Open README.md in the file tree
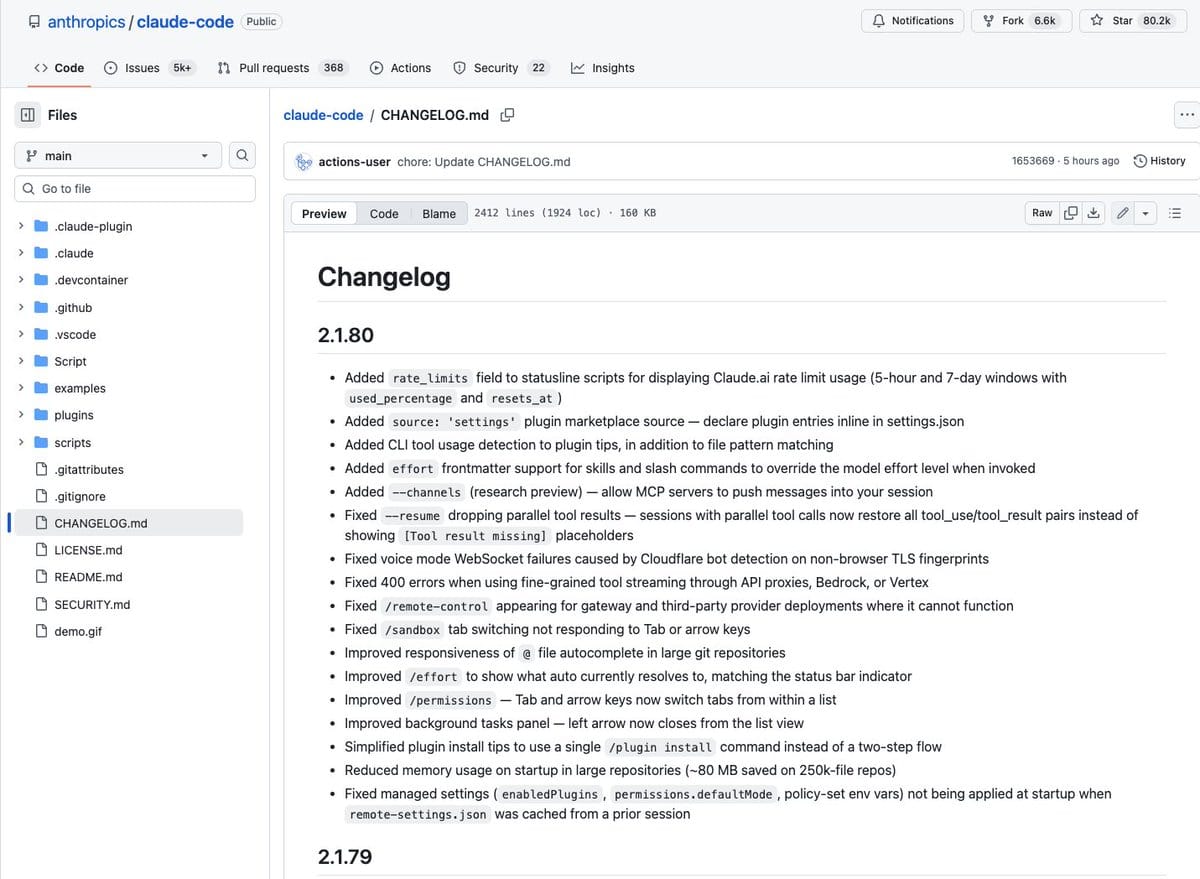The height and width of the screenshot is (879, 1200). click(88, 577)
